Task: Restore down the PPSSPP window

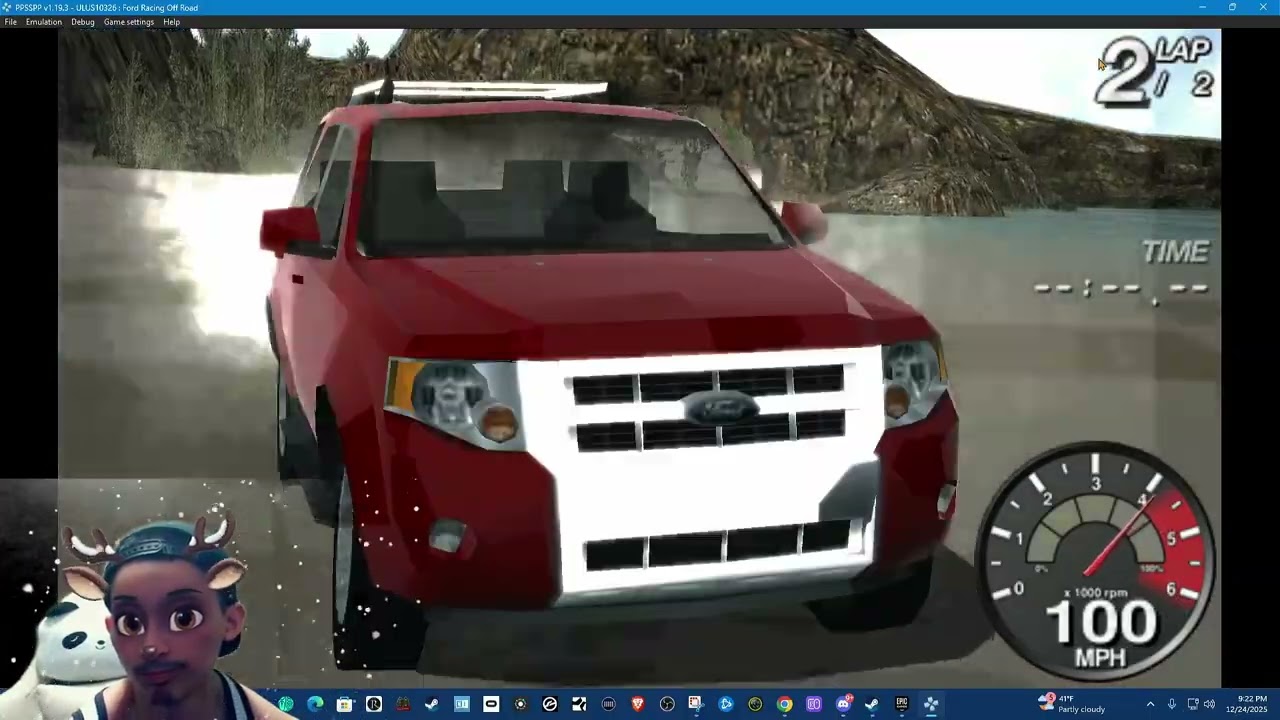Action: point(1232,7)
